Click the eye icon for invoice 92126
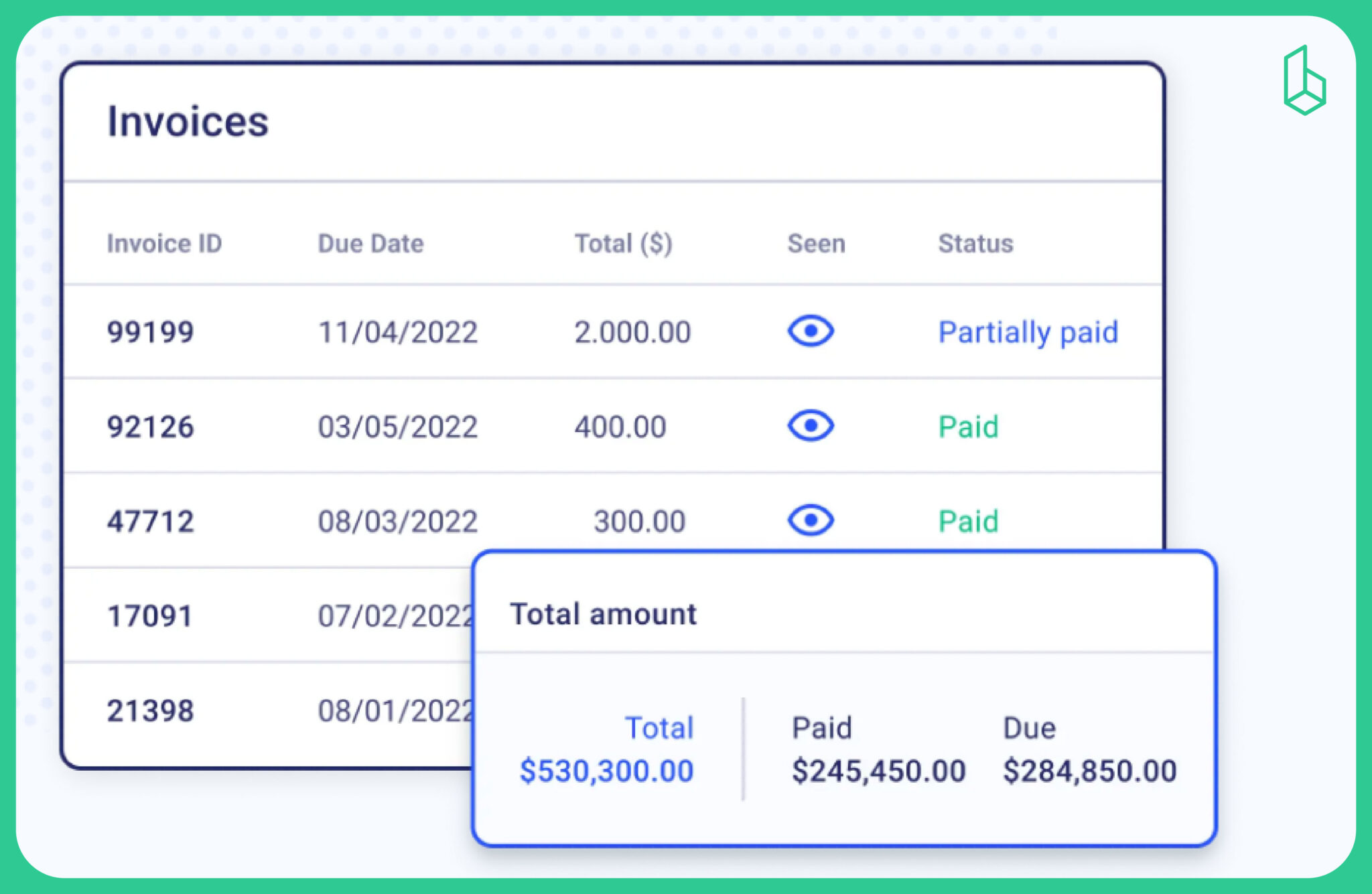The width and height of the screenshot is (1372, 894). coord(810,426)
